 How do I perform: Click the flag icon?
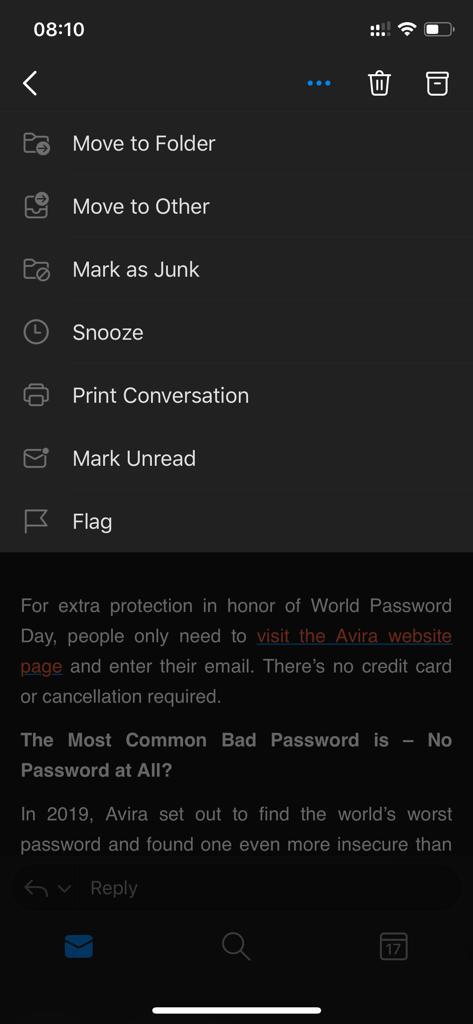pos(36,521)
